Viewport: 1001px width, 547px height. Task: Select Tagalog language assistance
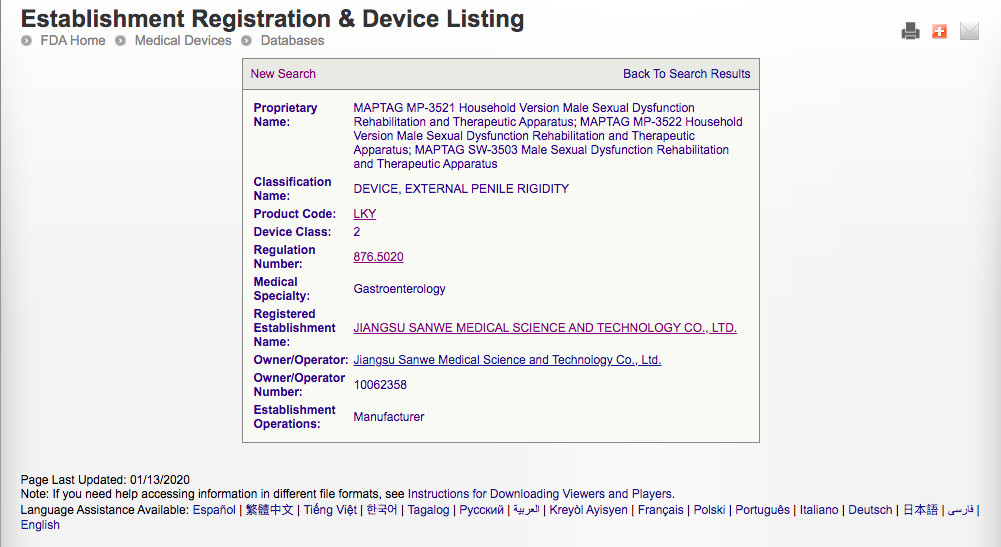pyautogui.click(x=428, y=510)
